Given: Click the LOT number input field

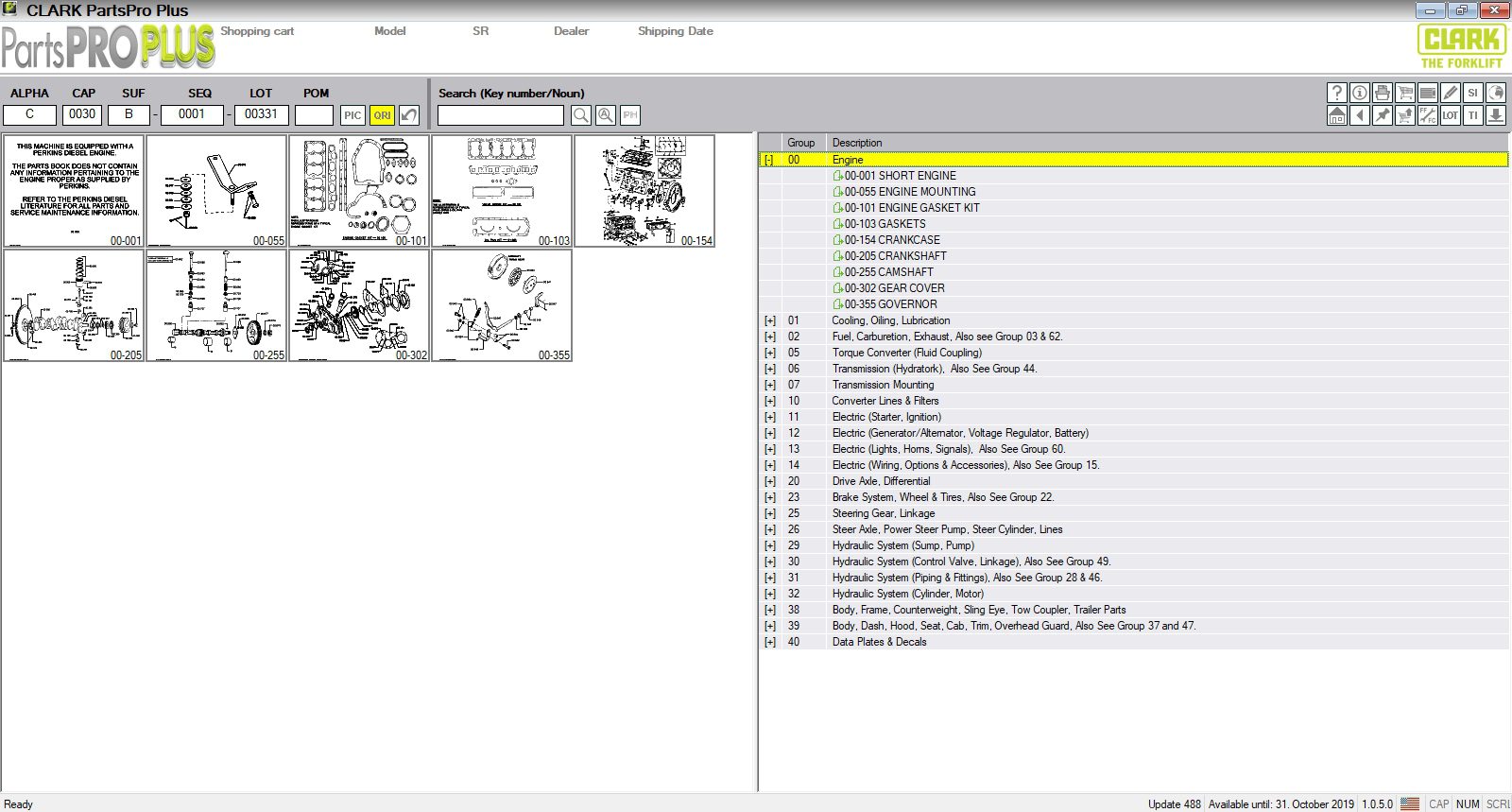Looking at the screenshot, I should [261, 114].
